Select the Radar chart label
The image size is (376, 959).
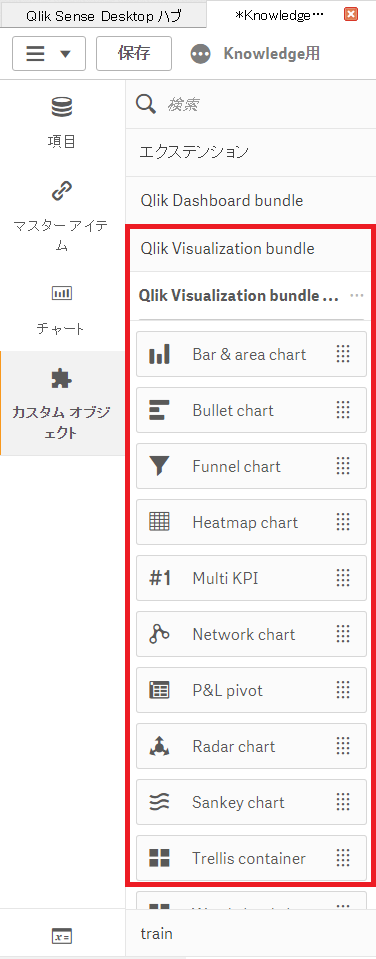[234, 746]
